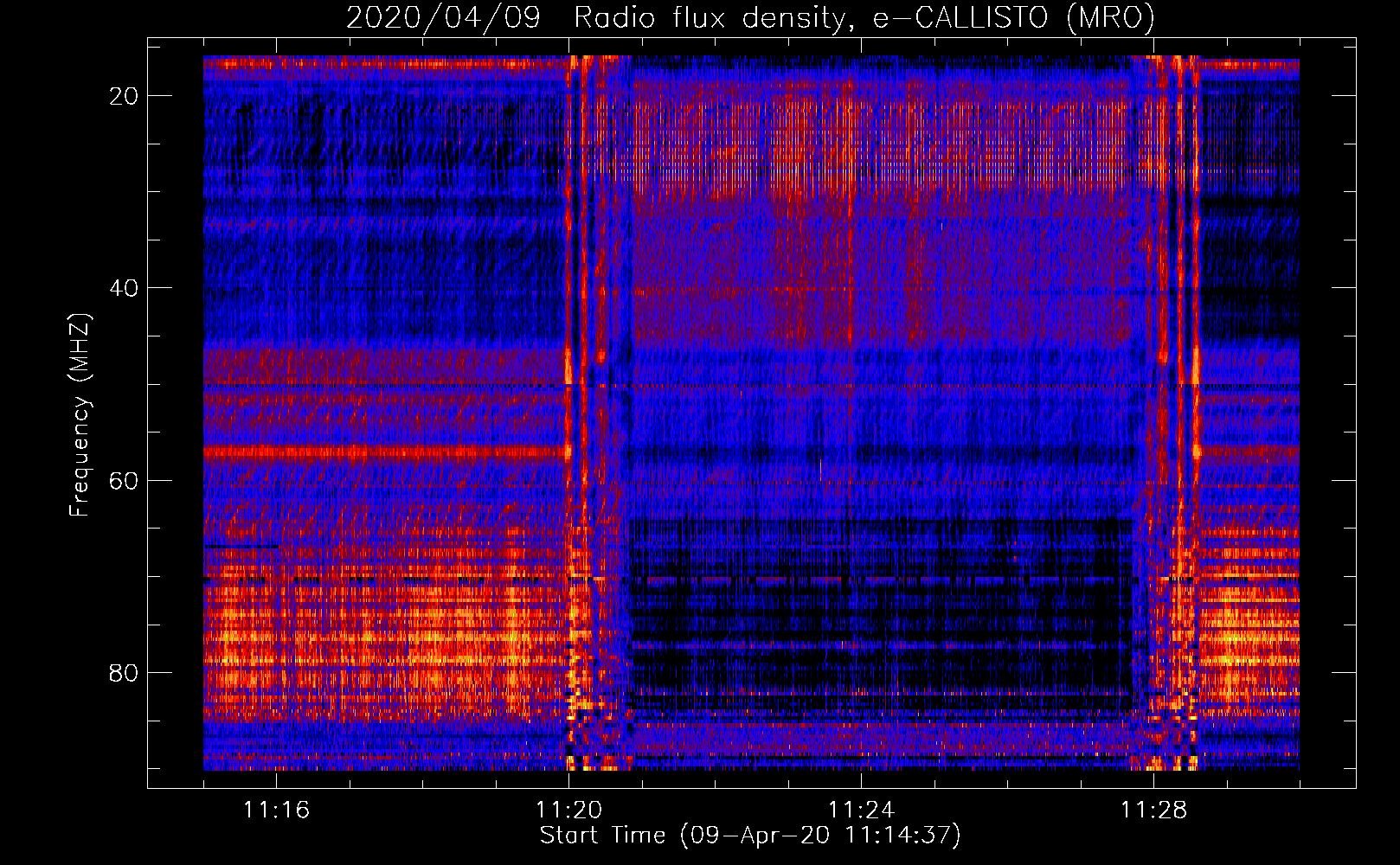Click the '11:24' time tick label

tap(861, 811)
